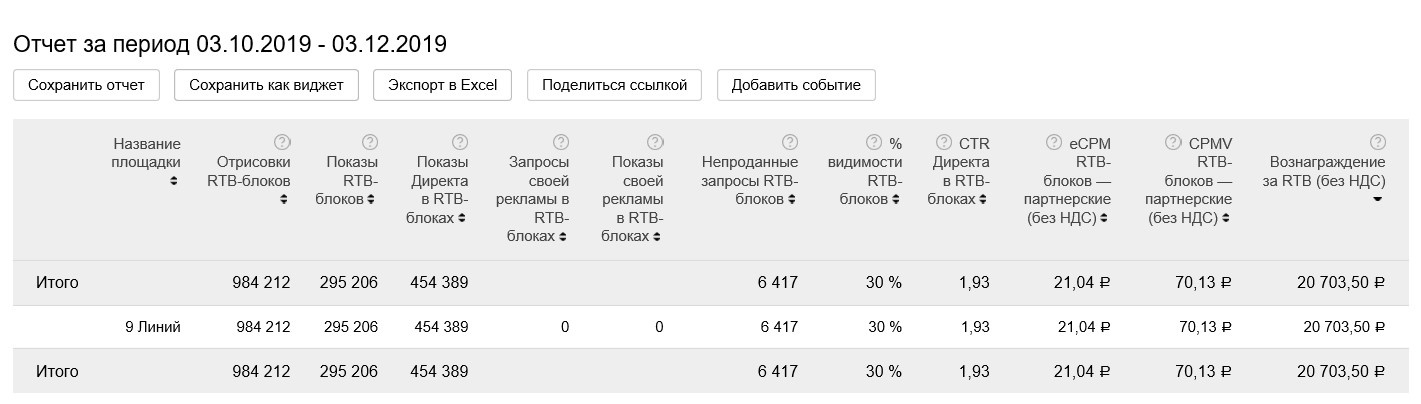Select the 9 Линий site row
This screenshot has width=1421, height=404.
(x=152, y=327)
